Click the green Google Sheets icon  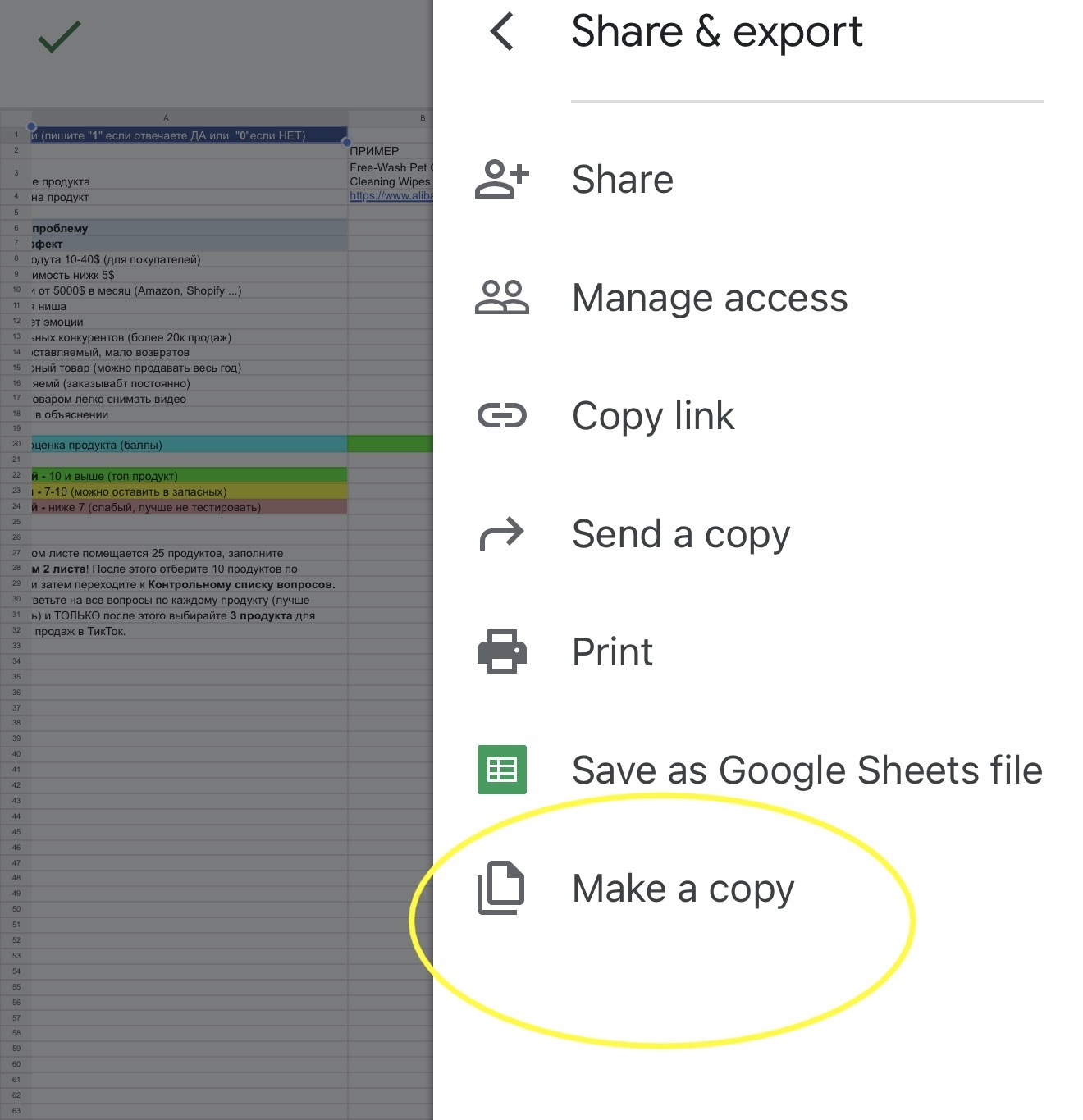coord(501,770)
